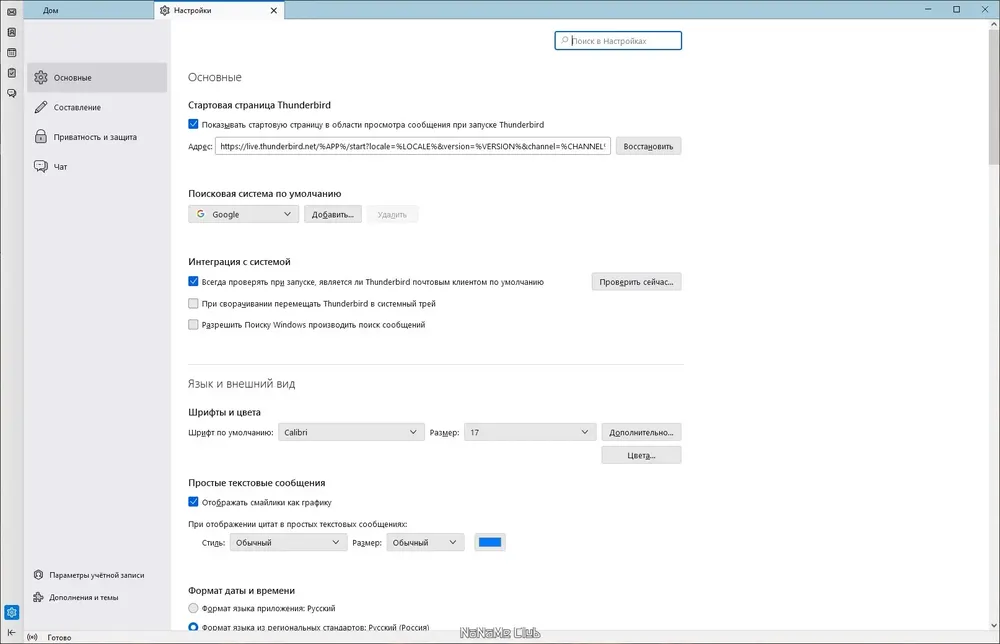1000x644 pixels.
Task: Close the Настройки tab
Action: [274, 10]
